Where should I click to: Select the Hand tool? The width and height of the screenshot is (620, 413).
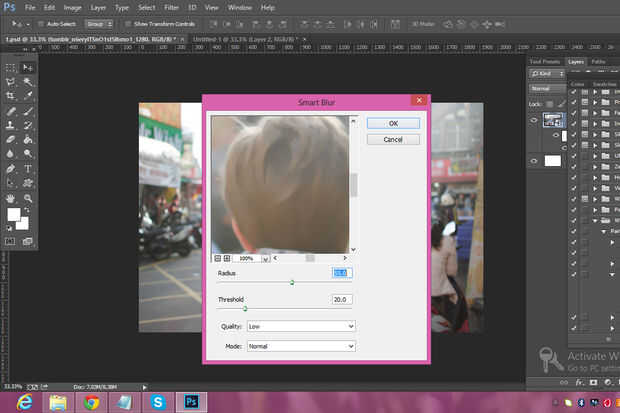pyautogui.click(x=10, y=198)
